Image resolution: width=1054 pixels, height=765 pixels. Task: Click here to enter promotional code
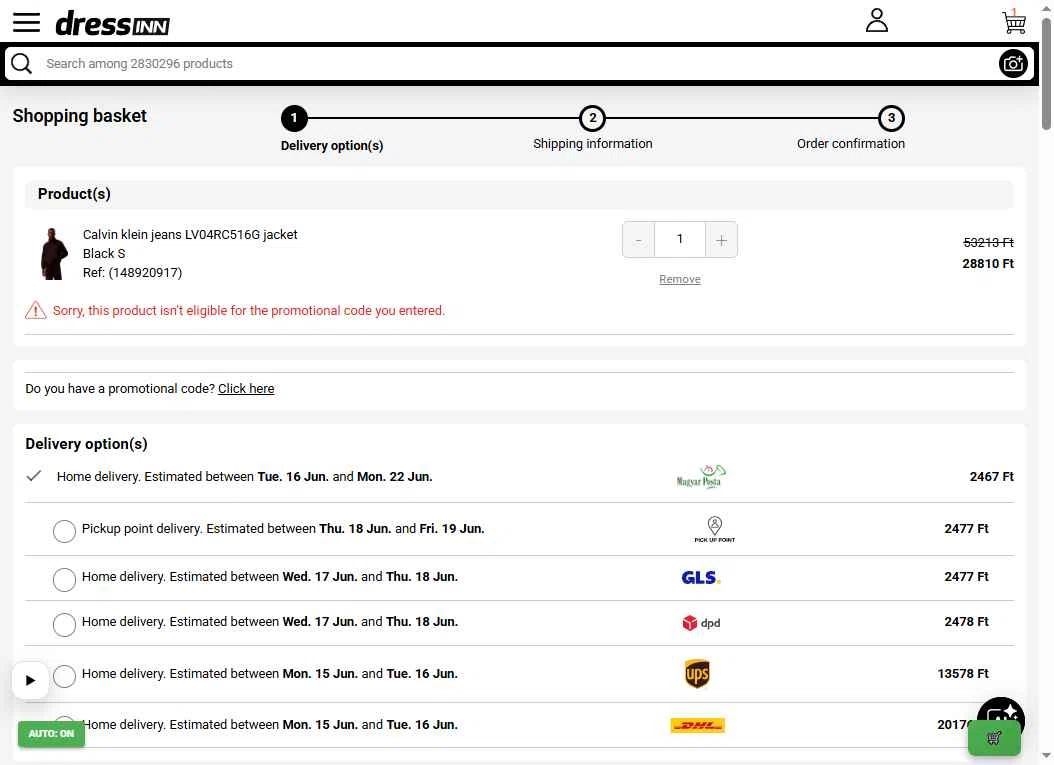[x=246, y=389]
